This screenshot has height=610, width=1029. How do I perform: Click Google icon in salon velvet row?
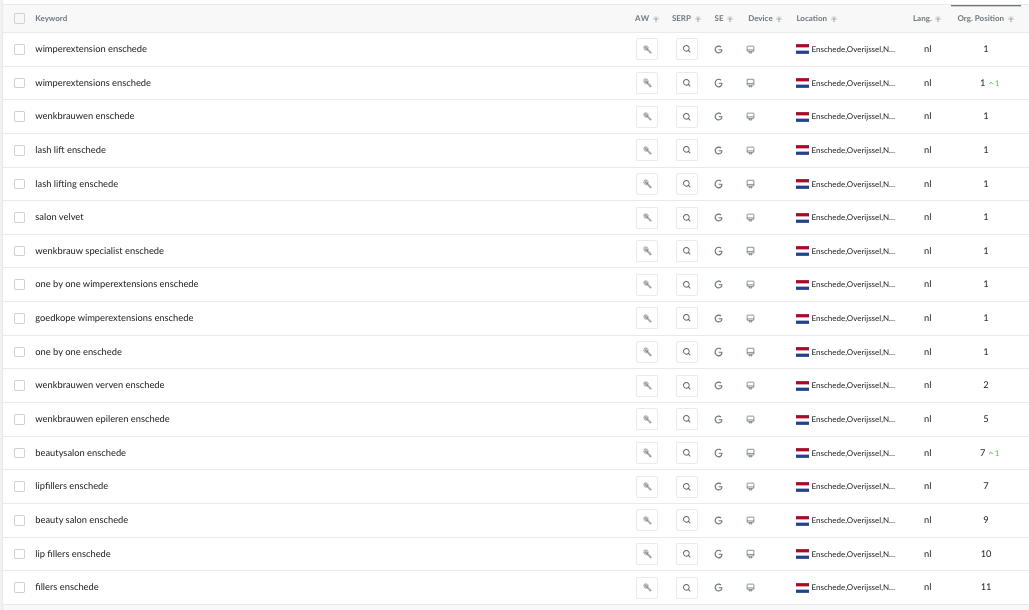click(x=719, y=218)
